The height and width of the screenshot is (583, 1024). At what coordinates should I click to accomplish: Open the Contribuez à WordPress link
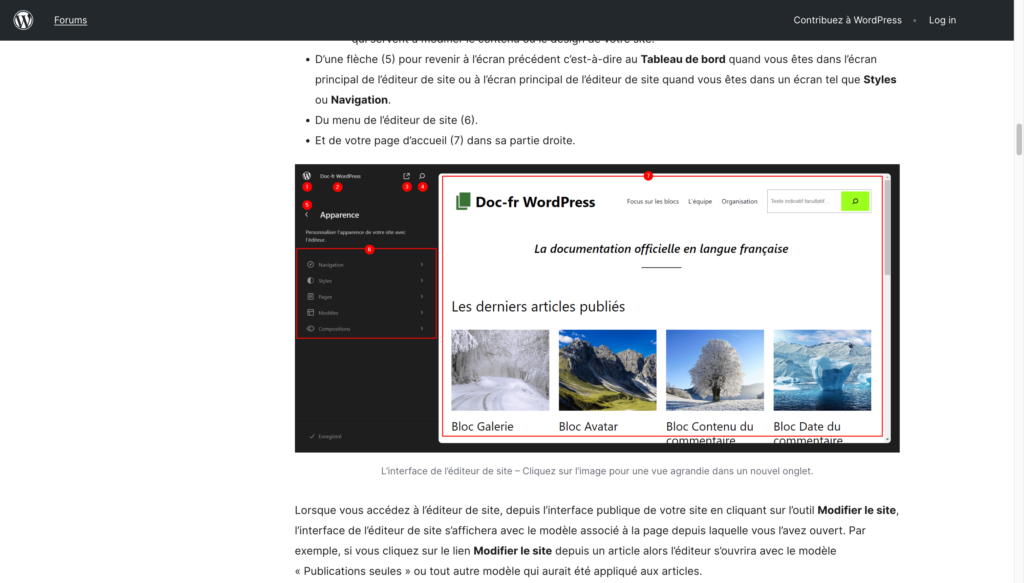(847, 20)
